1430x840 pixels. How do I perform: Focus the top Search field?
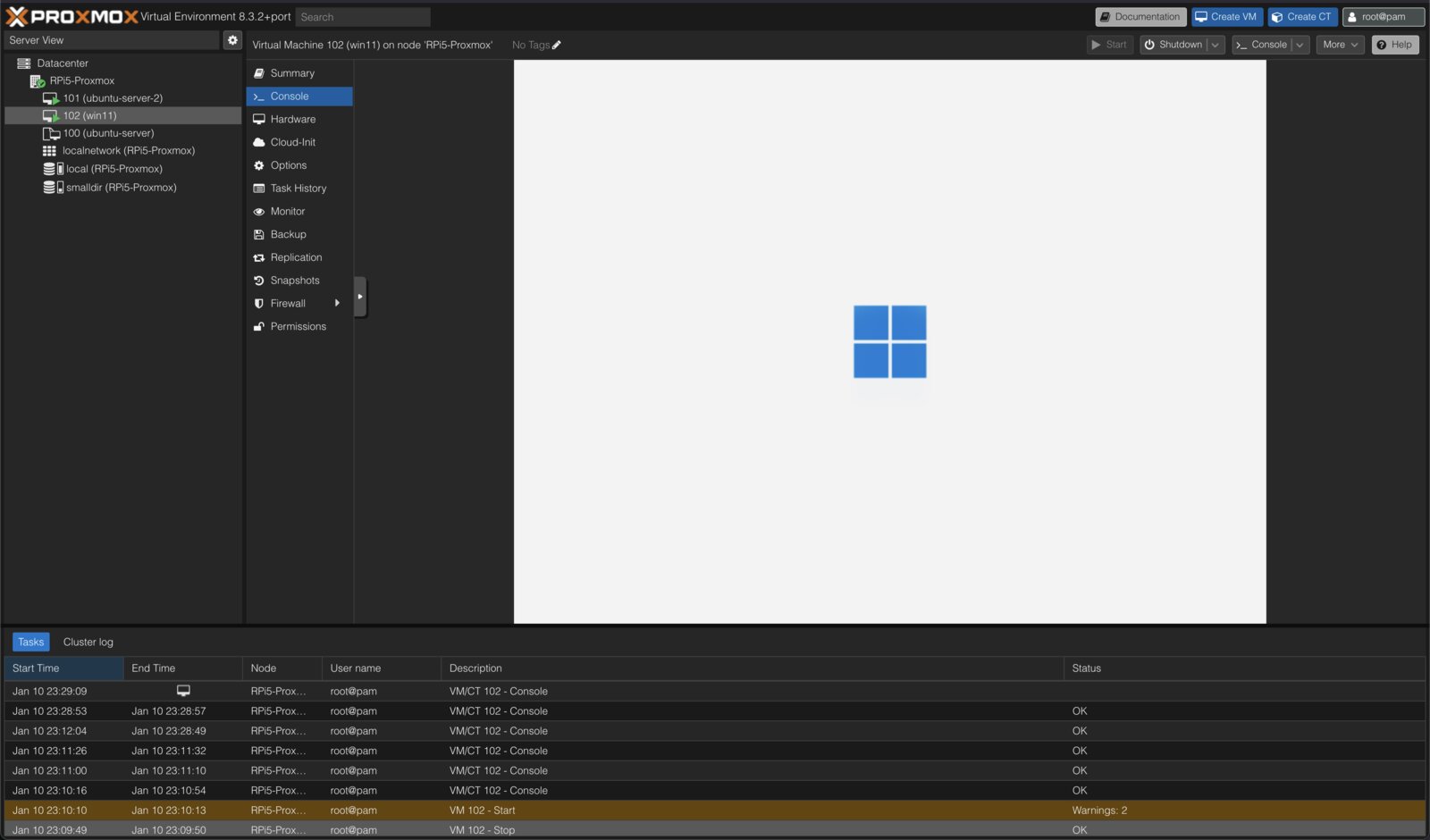363,17
